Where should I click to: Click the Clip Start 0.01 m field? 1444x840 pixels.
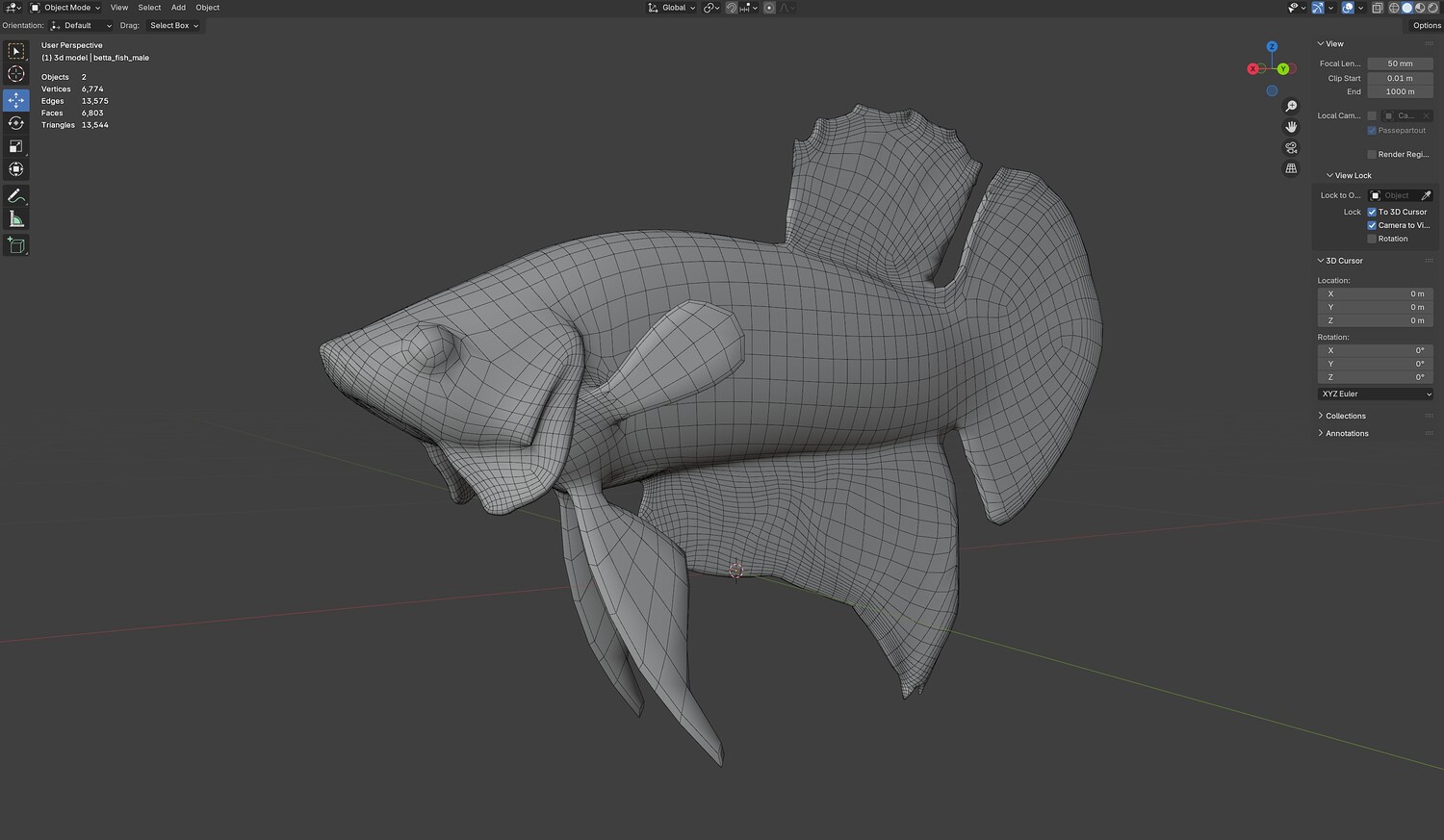[1401, 78]
